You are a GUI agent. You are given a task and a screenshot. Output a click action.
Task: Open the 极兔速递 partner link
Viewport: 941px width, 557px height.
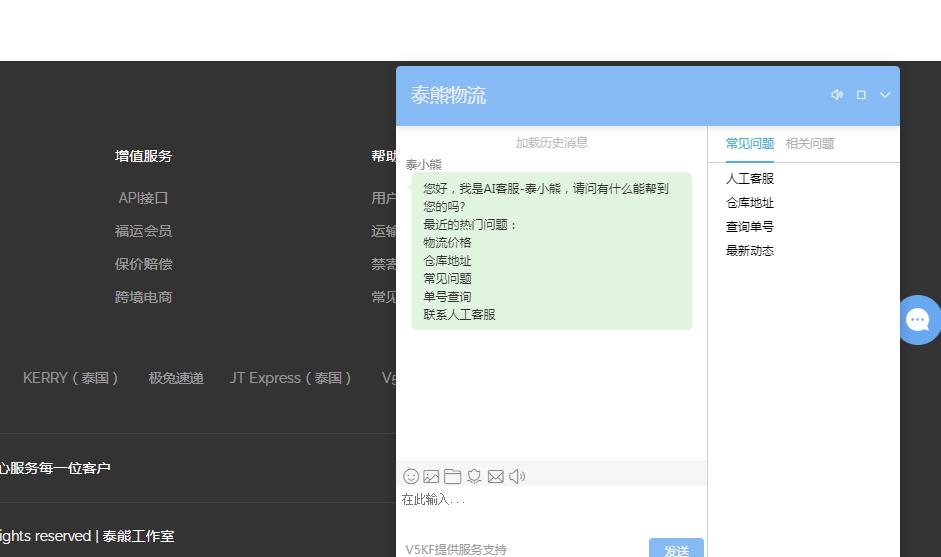(x=176, y=378)
